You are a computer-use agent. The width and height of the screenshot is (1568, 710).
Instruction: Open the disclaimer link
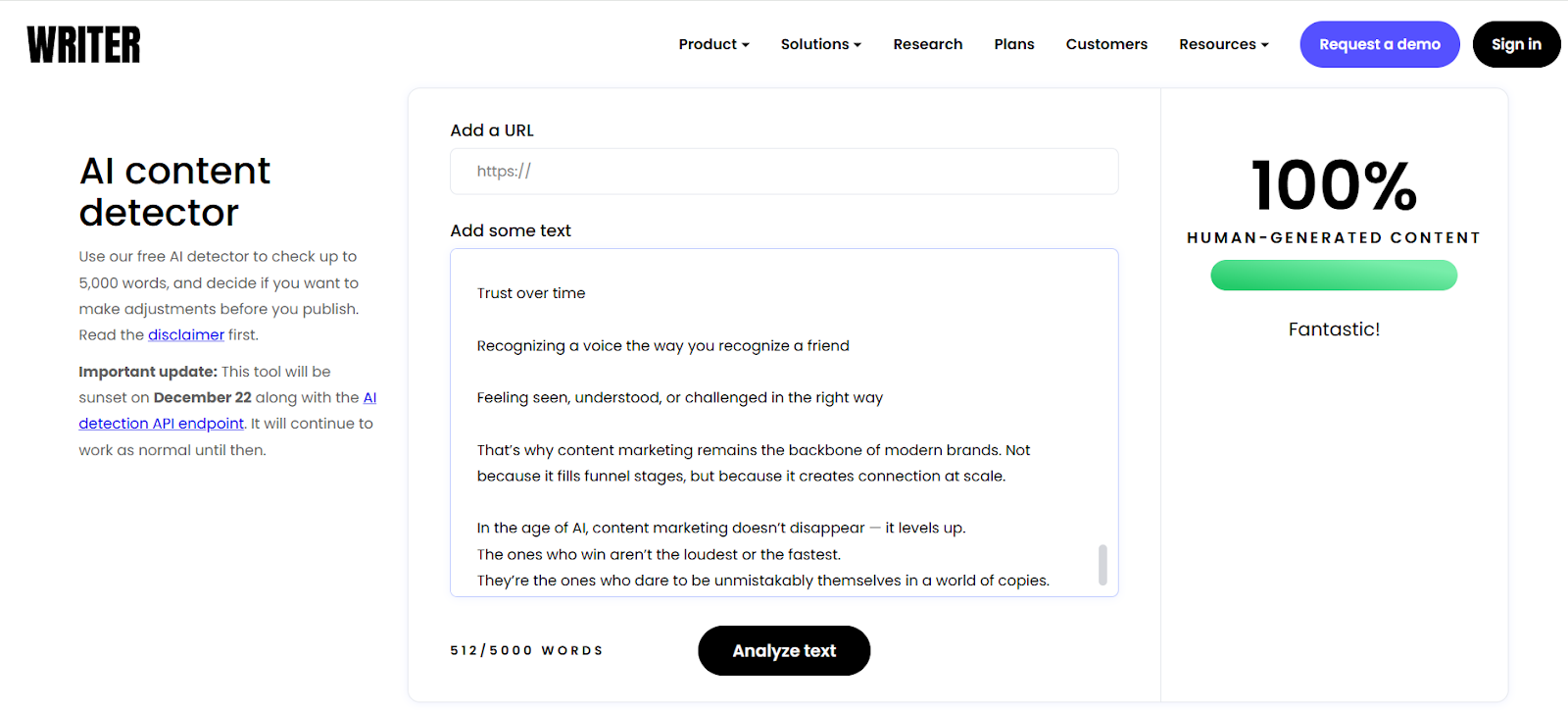(x=186, y=334)
